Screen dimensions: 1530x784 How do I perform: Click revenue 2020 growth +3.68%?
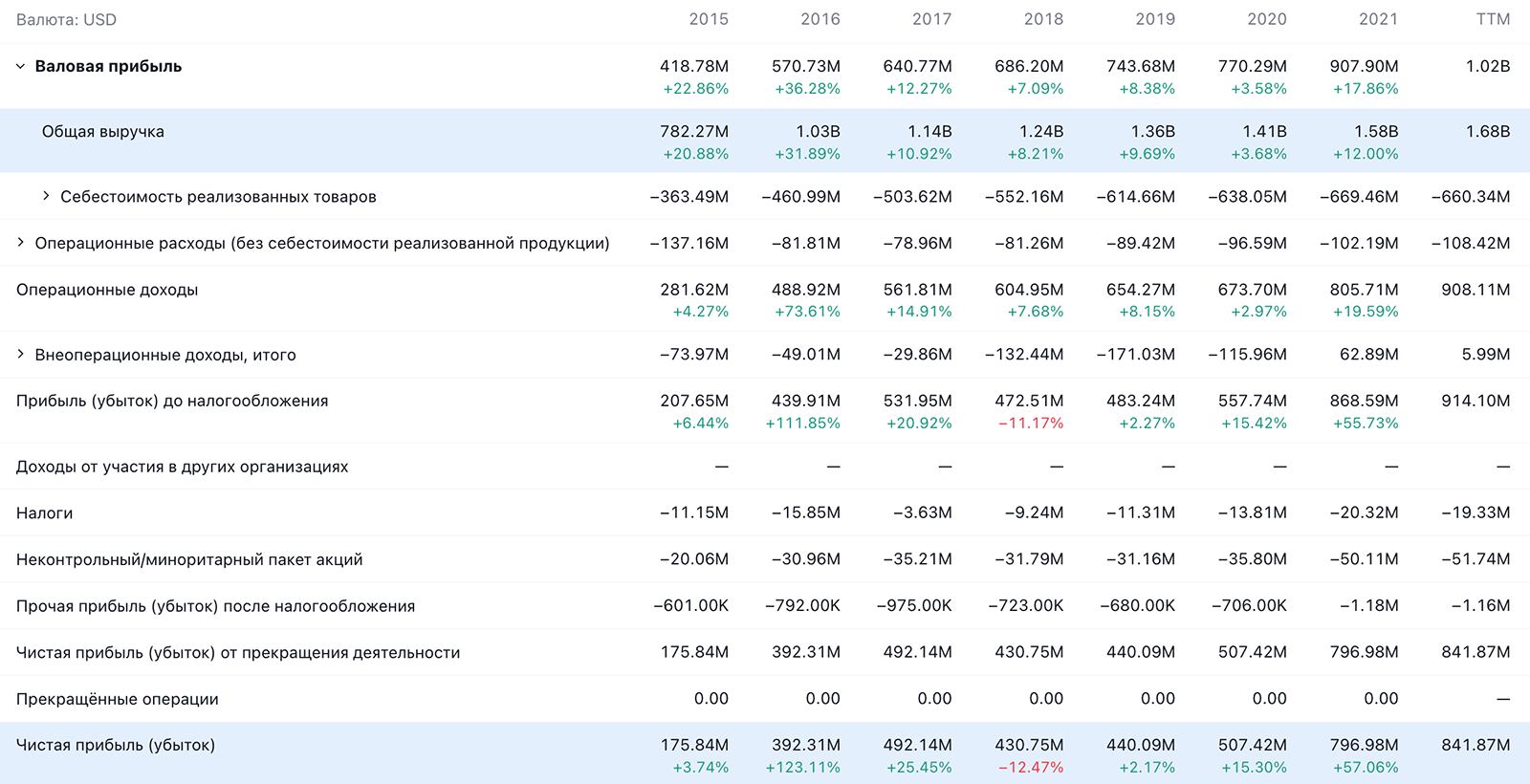(x=1258, y=154)
